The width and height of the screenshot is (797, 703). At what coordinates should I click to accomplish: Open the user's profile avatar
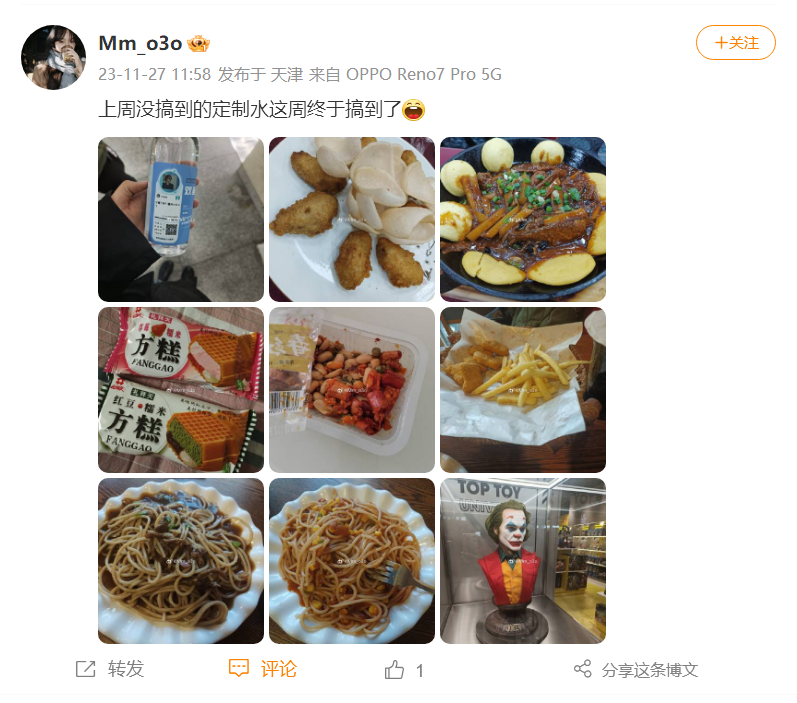click(x=53, y=57)
